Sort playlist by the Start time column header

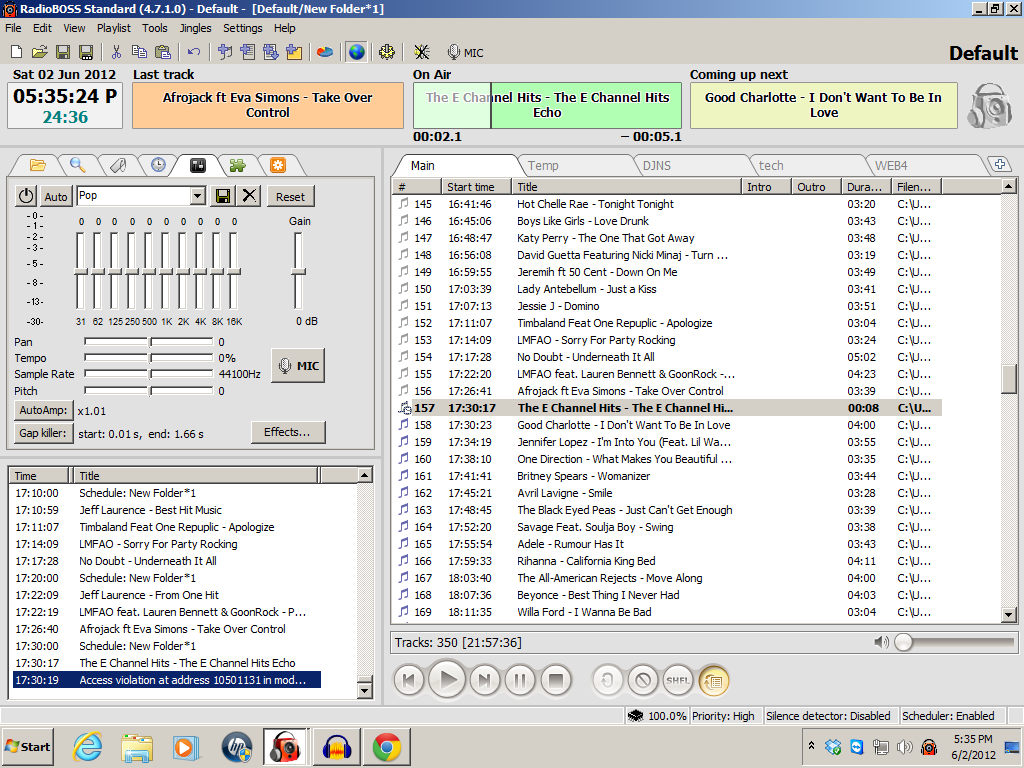tap(476, 187)
